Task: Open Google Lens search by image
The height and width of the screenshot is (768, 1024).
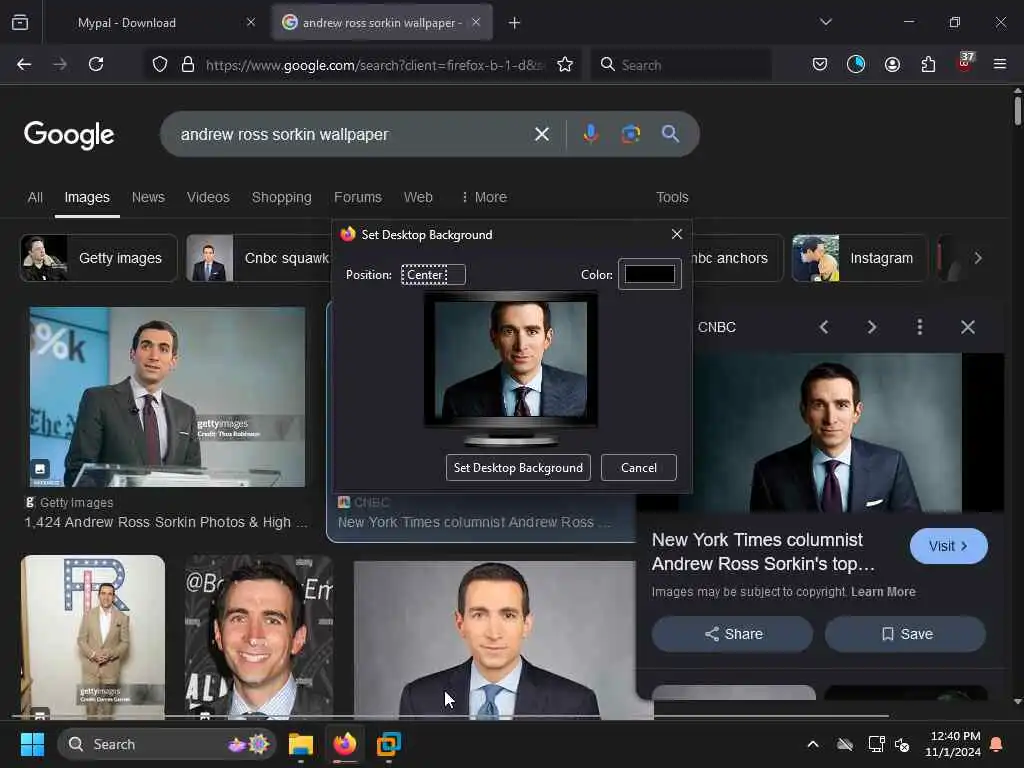Action: point(630,134)
